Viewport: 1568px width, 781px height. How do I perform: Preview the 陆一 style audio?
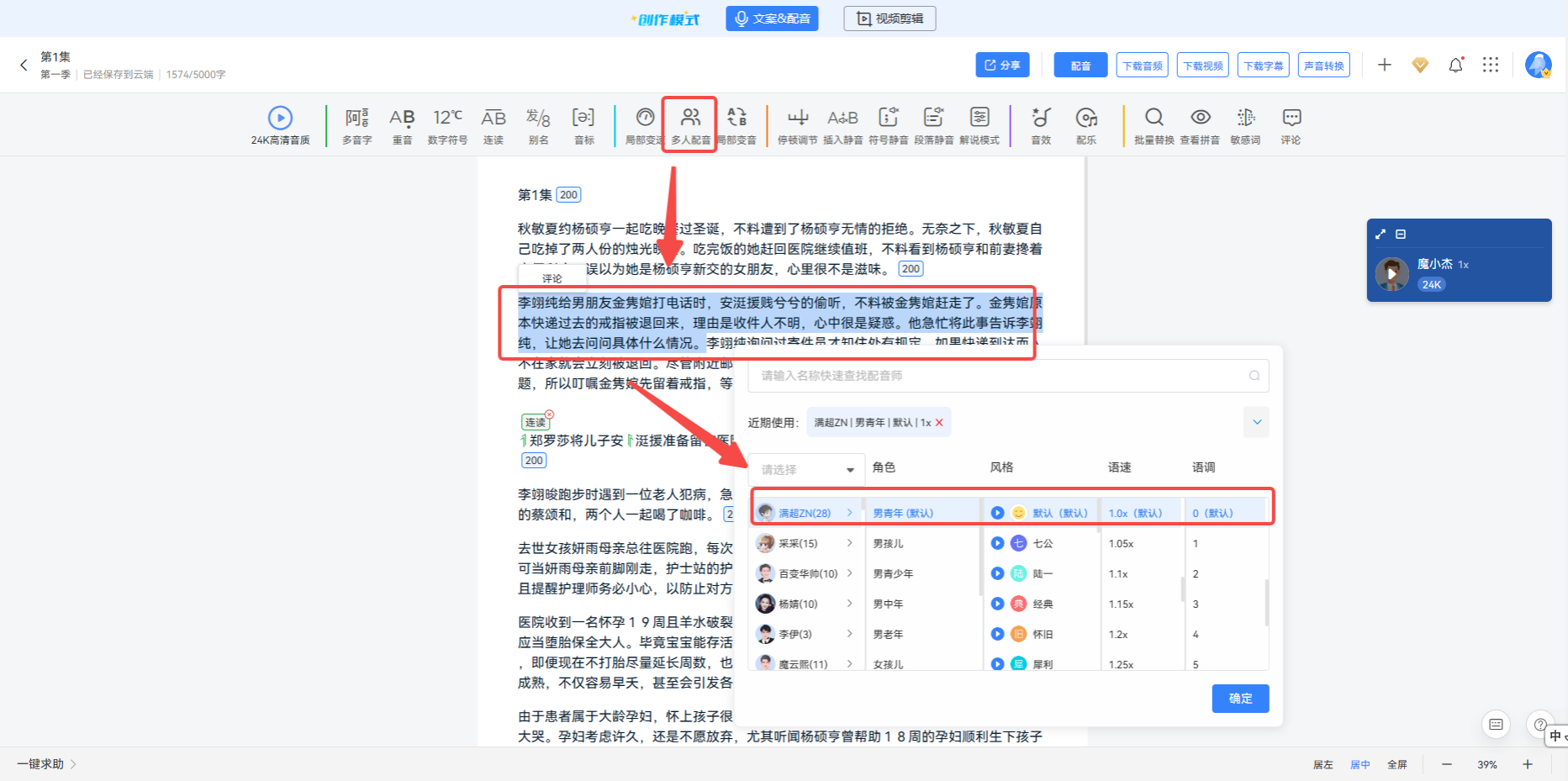pyautogui.click(x=997, y=573)
